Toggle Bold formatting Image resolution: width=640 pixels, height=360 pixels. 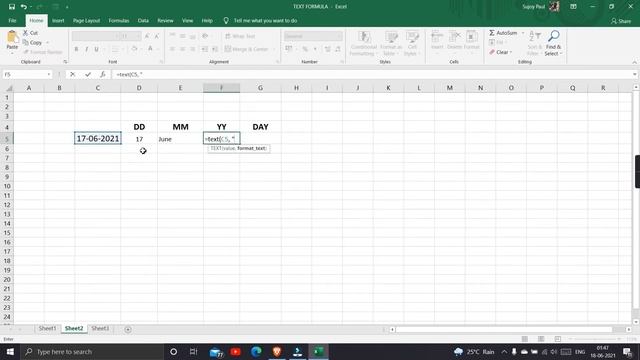click(76, 49)
